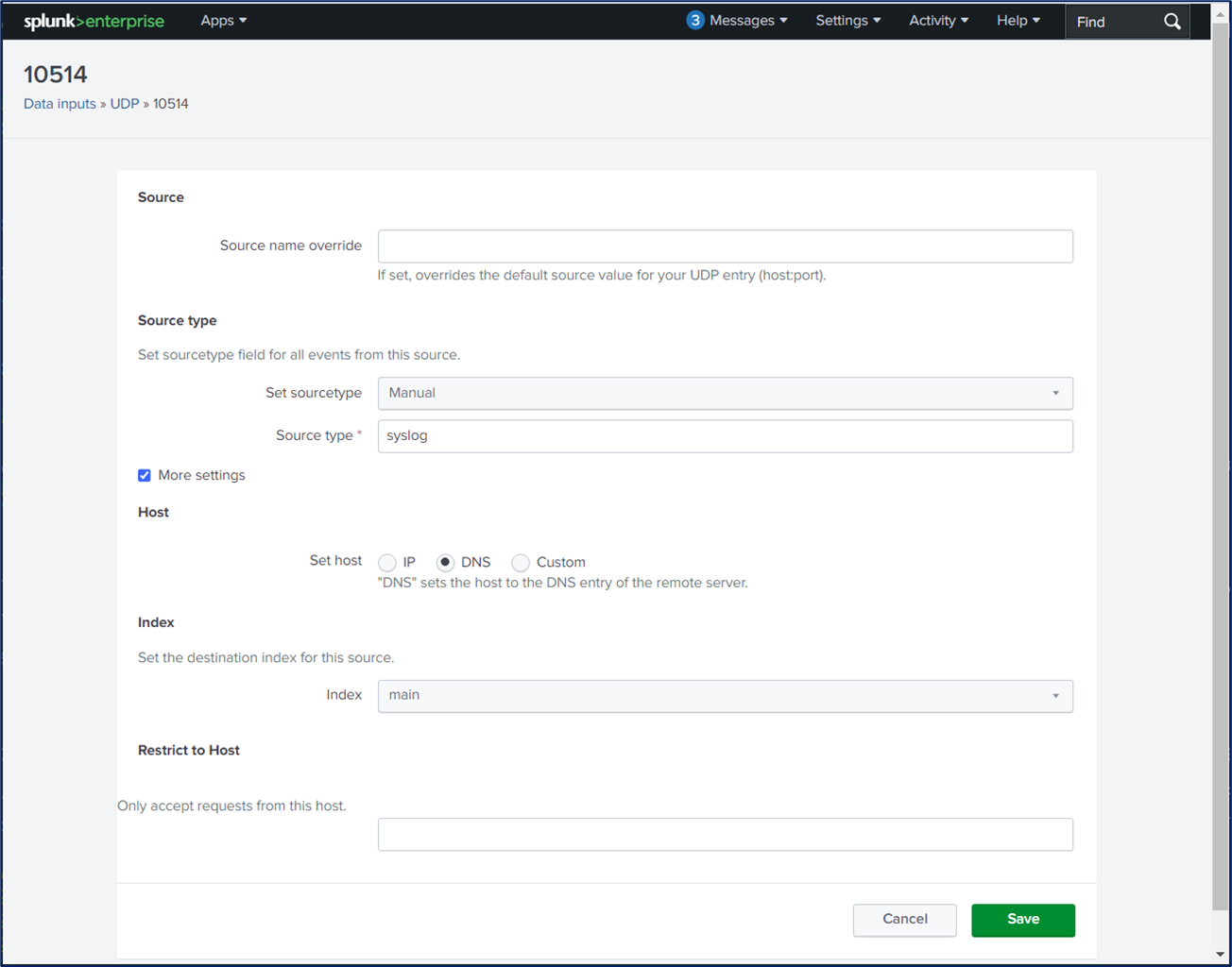This screenshot has width=1232, height=967.
Task: Open the Index dropdown showing main
Action: click(x=725, y=696)
